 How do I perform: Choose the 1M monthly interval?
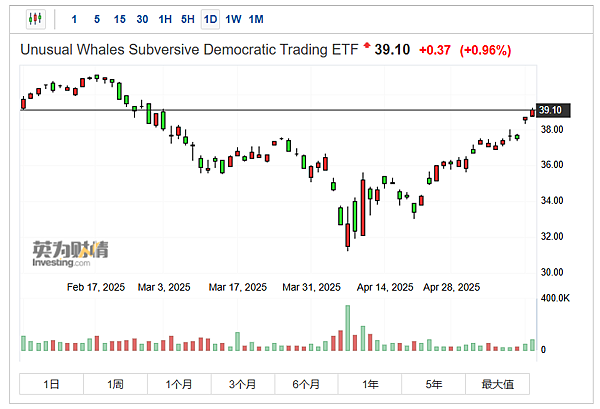[x=256, y=19]
